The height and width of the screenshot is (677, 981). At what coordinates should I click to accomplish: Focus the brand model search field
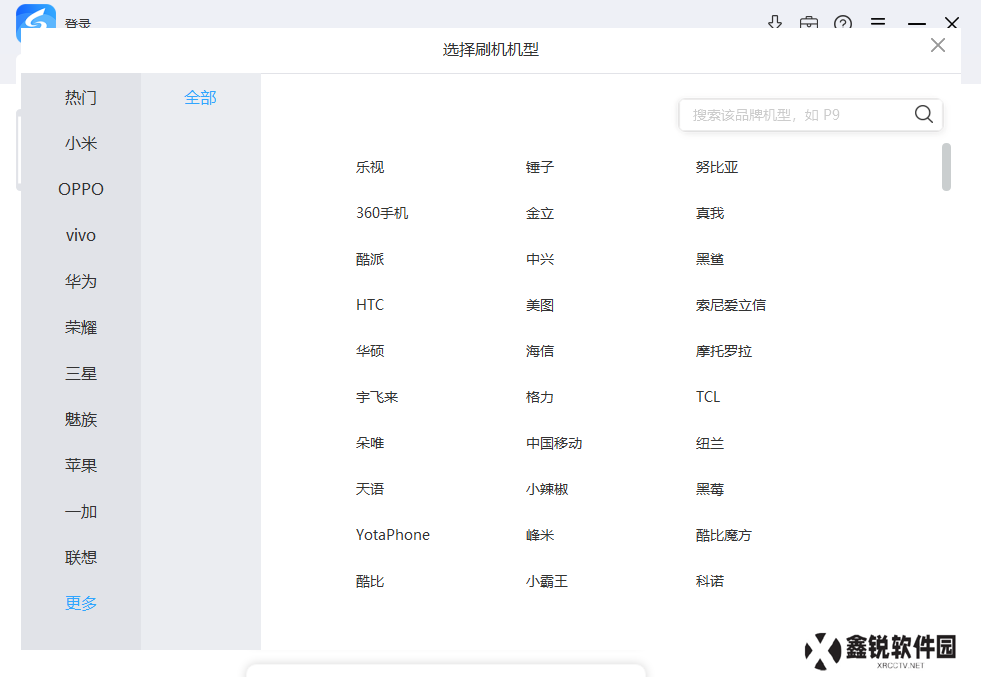pos(810,115)
